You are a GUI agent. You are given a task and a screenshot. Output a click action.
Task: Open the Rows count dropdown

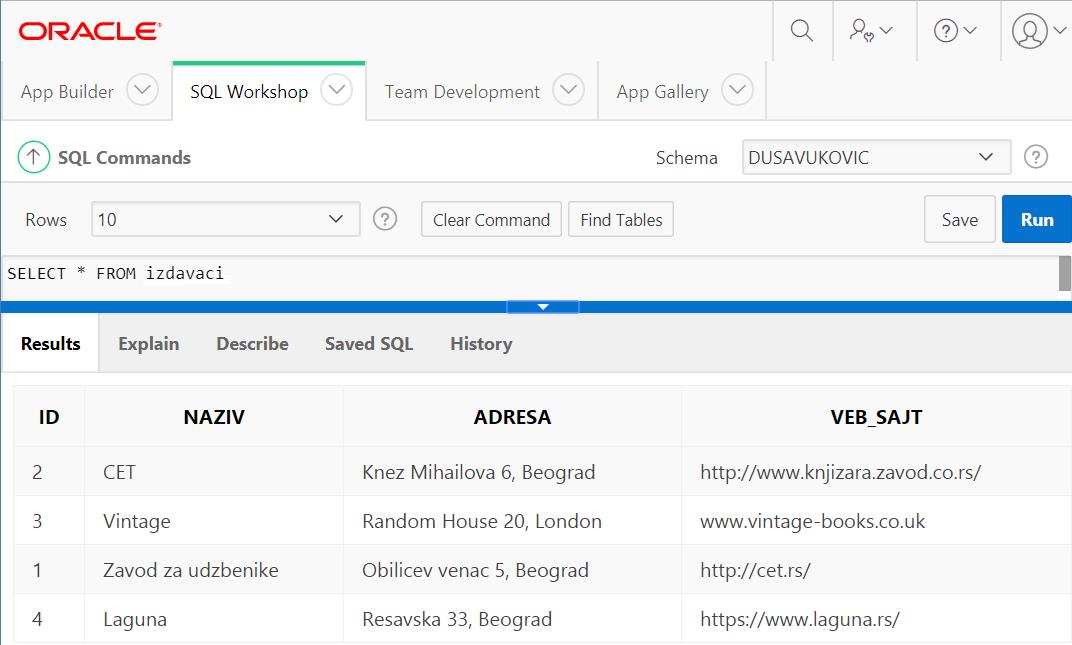225,219
